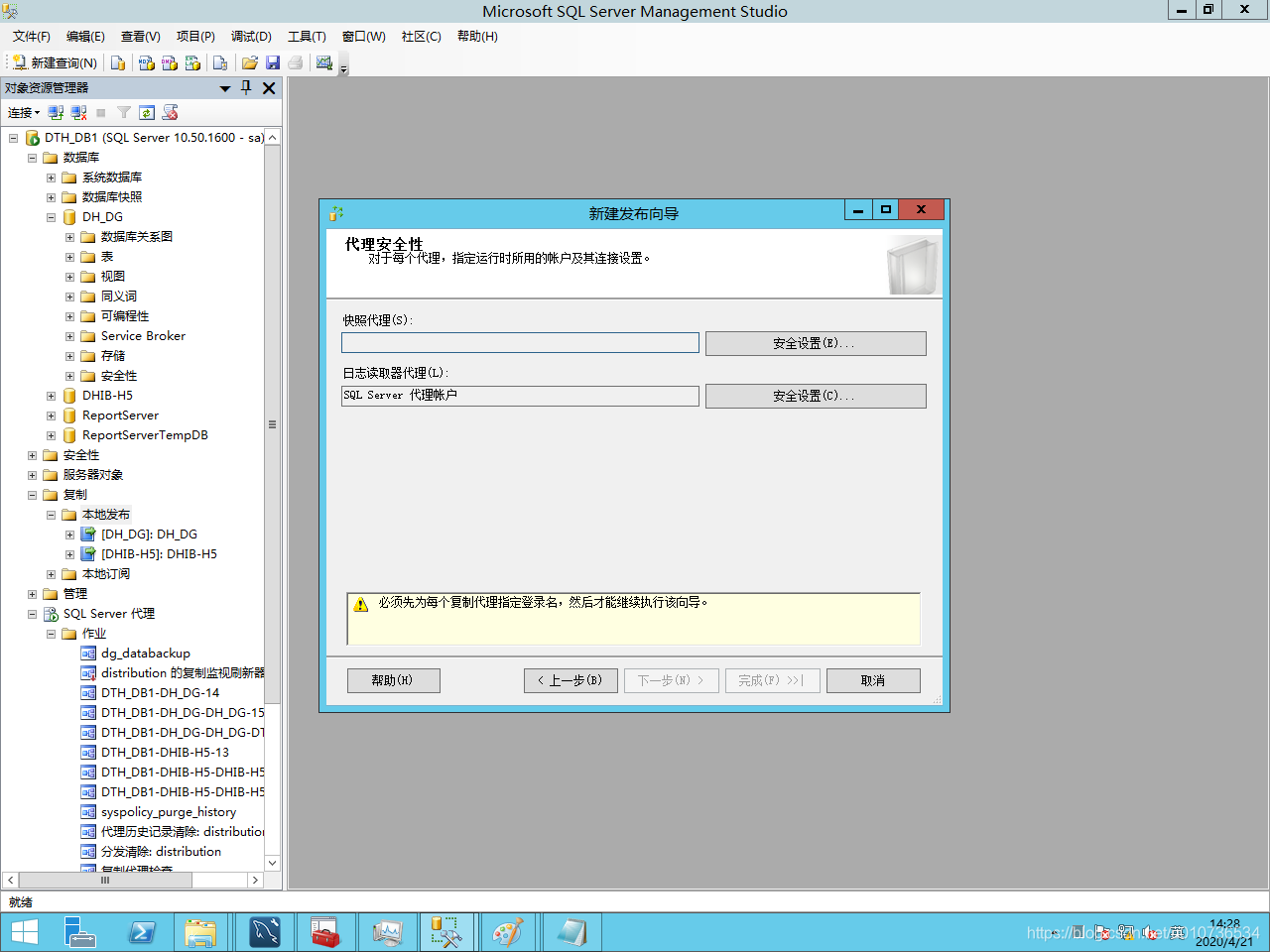Screen dimensions: 1270x952
Task: Open the toolbar options overflow arrow
Action: tap(344, 67)
